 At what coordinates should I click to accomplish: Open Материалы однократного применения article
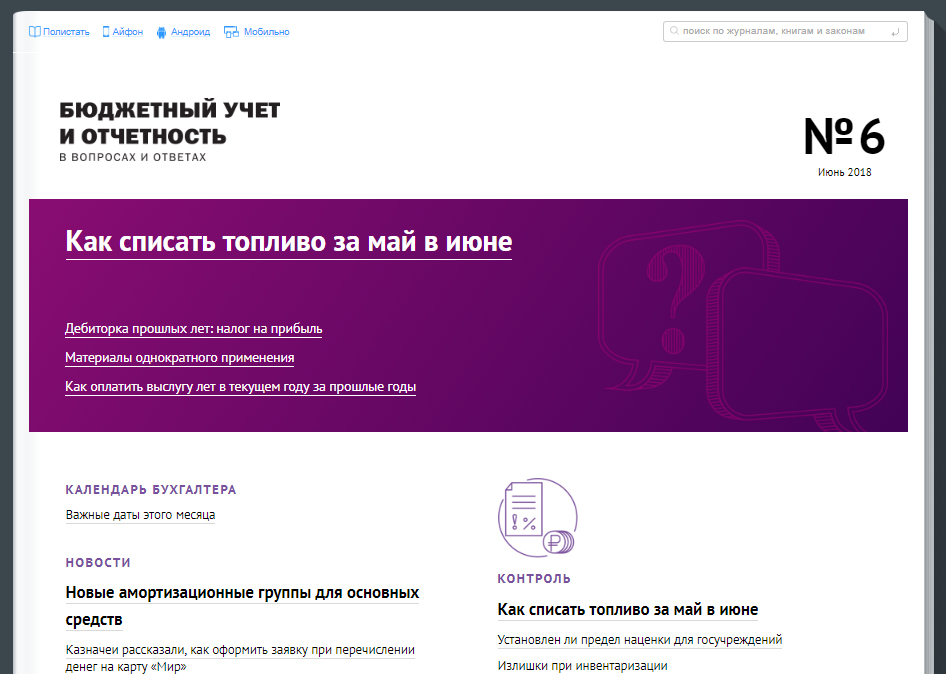coord(179,357)
